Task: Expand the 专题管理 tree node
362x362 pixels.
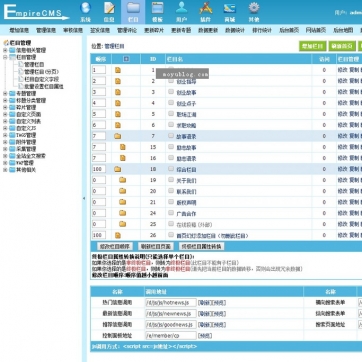Action: (x=5, y=93)
